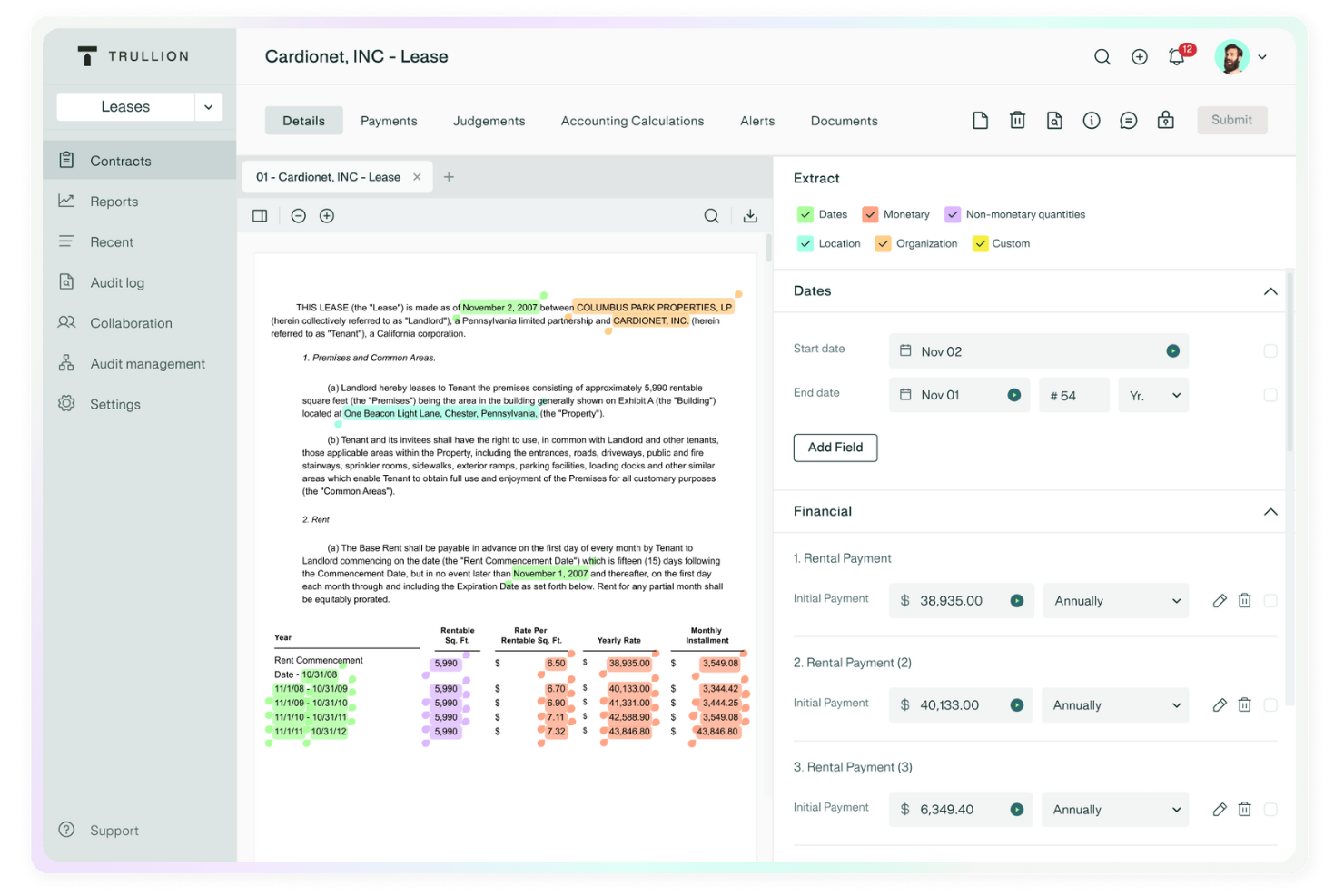Open Audit log in the sidebar
Viewport: 1344px width, 896px height.
pos(139,282)
